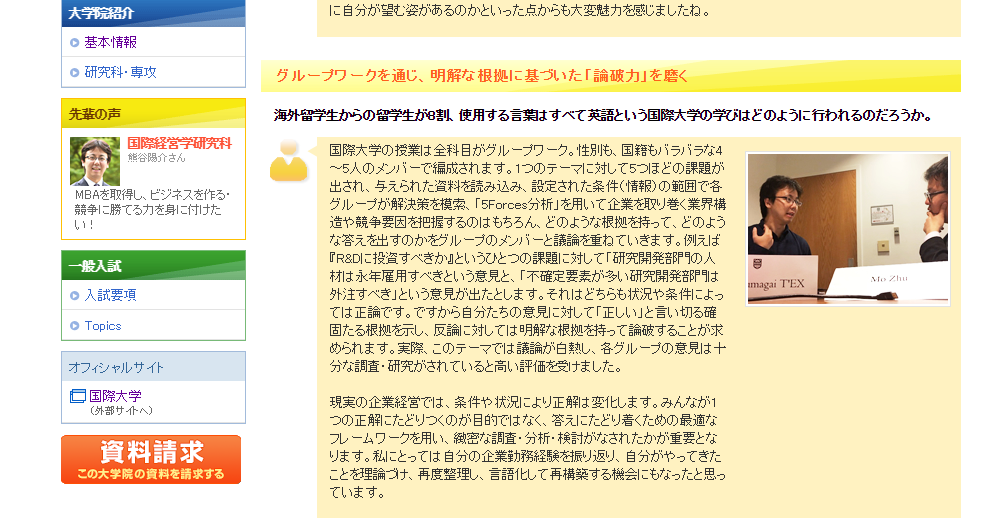Open the 研究科・専攻 link

121,72
